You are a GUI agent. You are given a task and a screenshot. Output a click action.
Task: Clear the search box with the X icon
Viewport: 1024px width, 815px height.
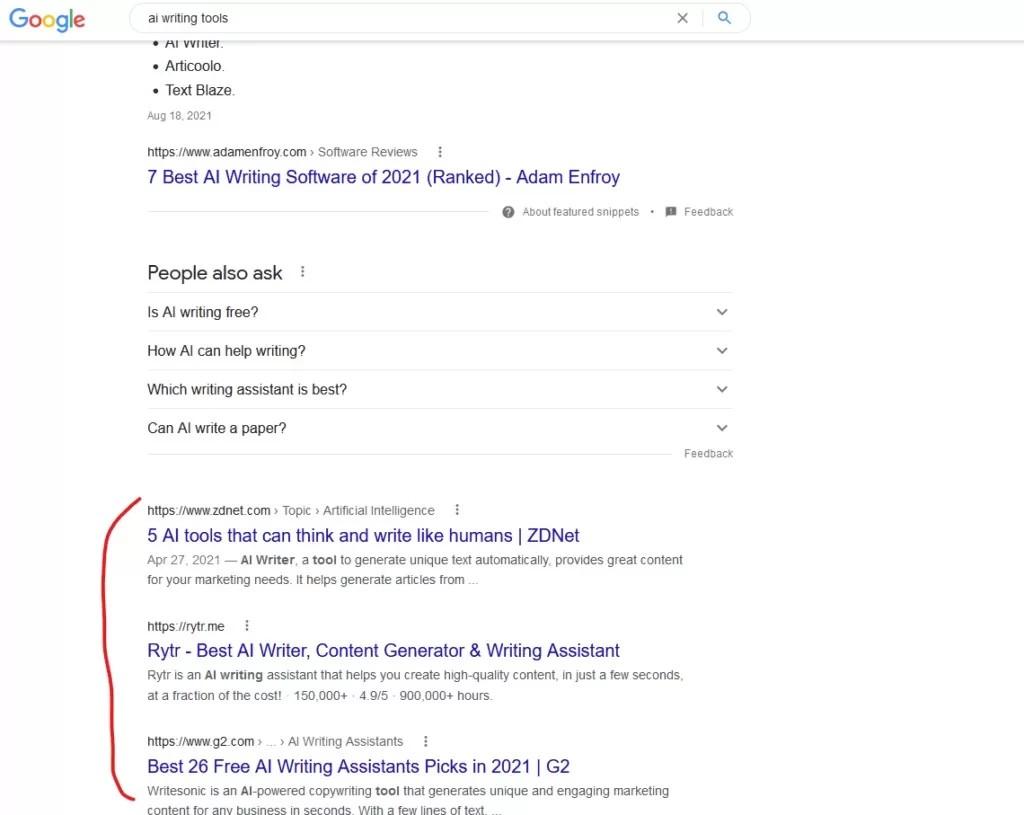point(682,18)
